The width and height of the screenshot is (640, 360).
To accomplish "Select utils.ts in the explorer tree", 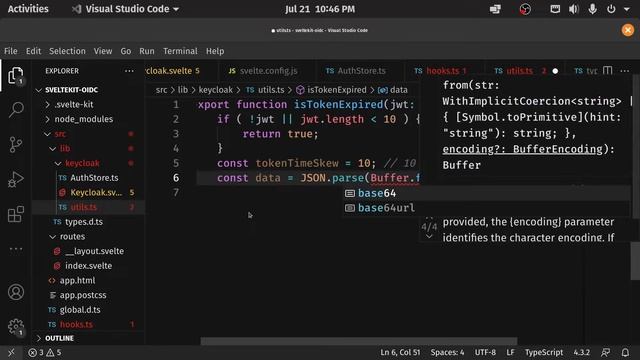I will click(x=88, y=207).
